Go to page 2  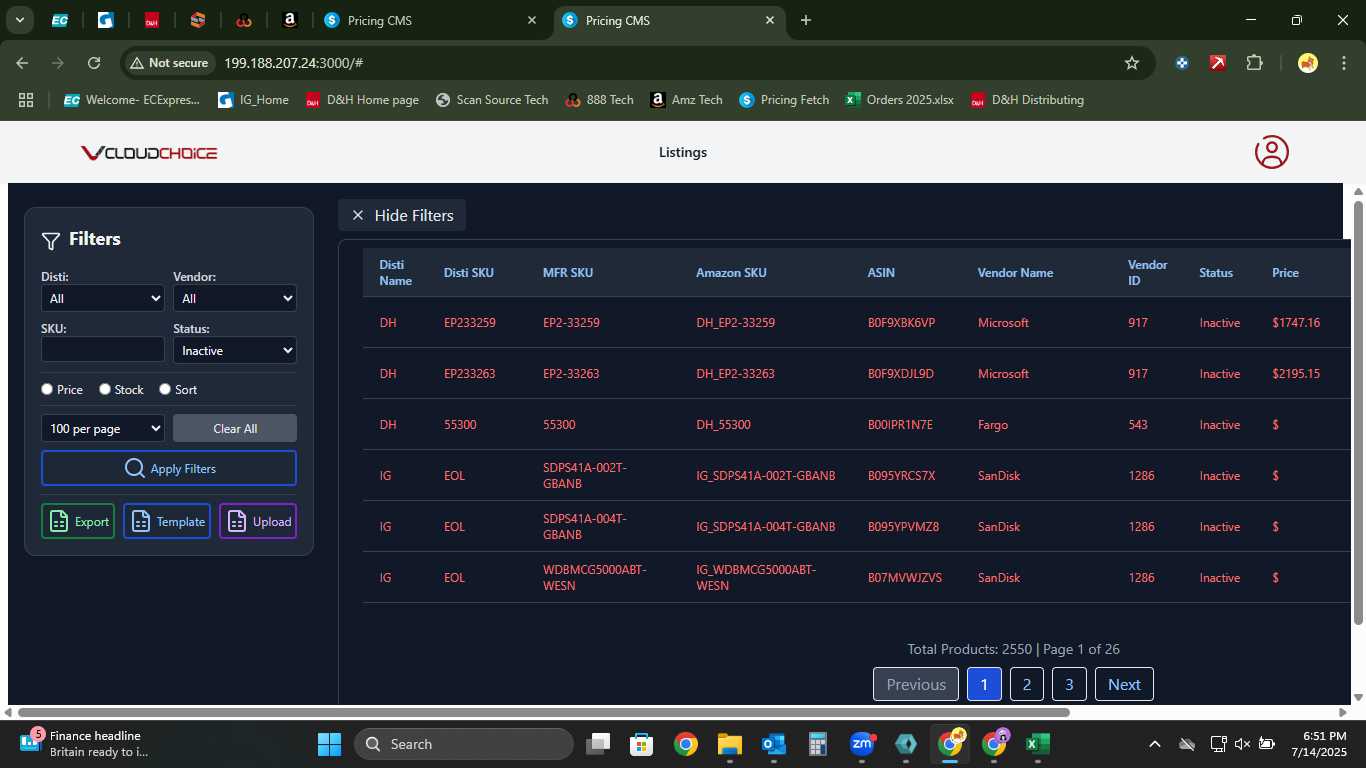[1027, 684]
